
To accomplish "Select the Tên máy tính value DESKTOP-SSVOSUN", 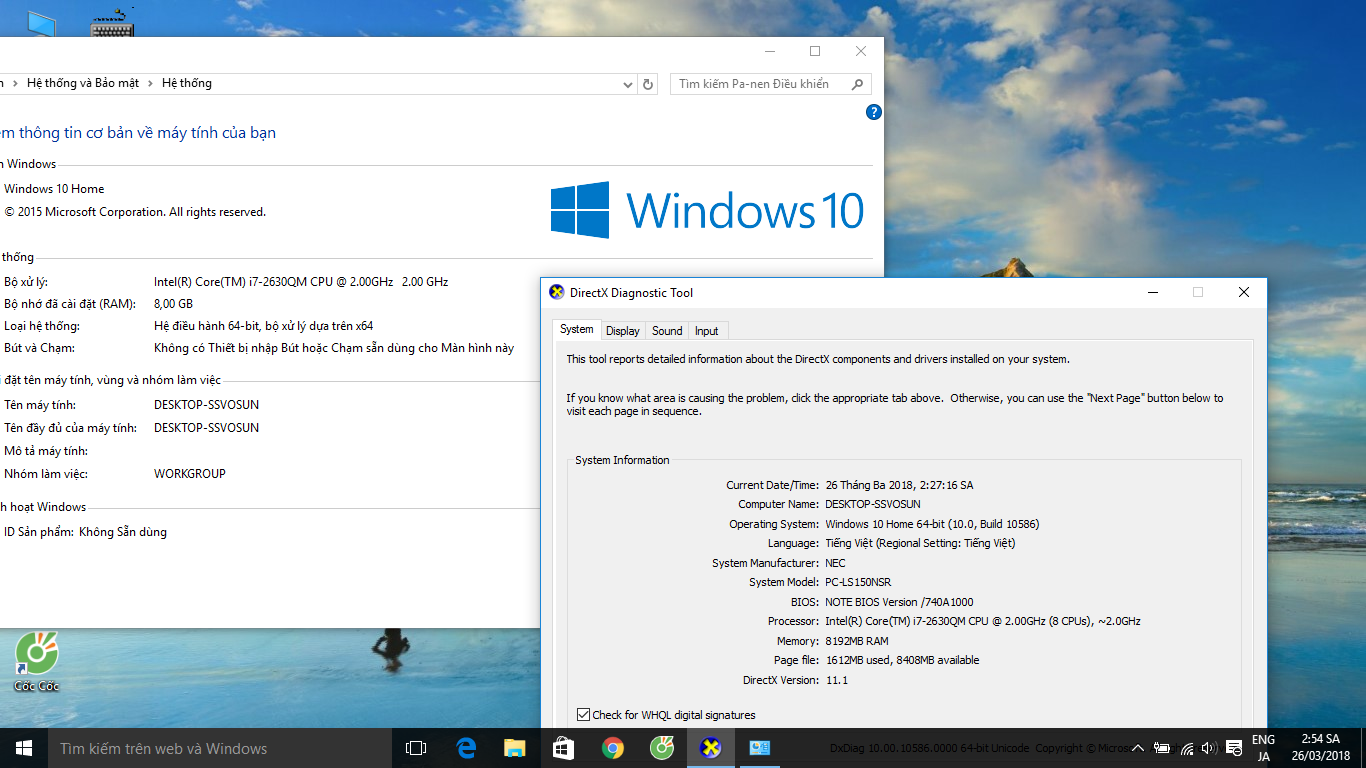I will [x=206, y=405].
